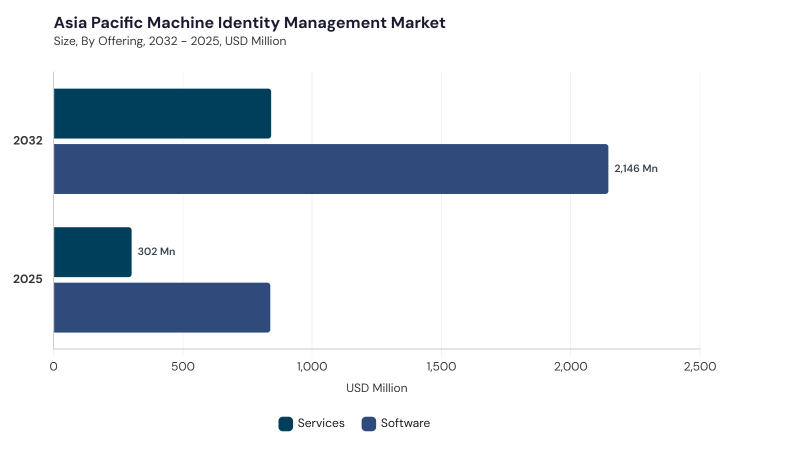Screen dimensions: 800x450
Task: Click the Software legend color swatch
Action: [369, 423]
